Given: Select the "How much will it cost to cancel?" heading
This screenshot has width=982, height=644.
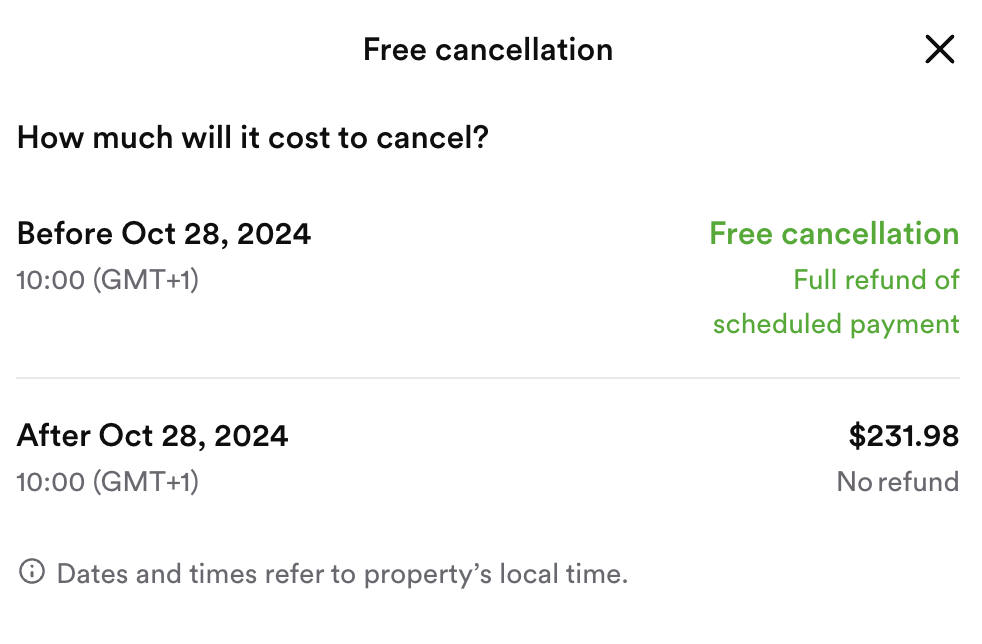Looking at the screenshot, I should (x=252, y=136).
